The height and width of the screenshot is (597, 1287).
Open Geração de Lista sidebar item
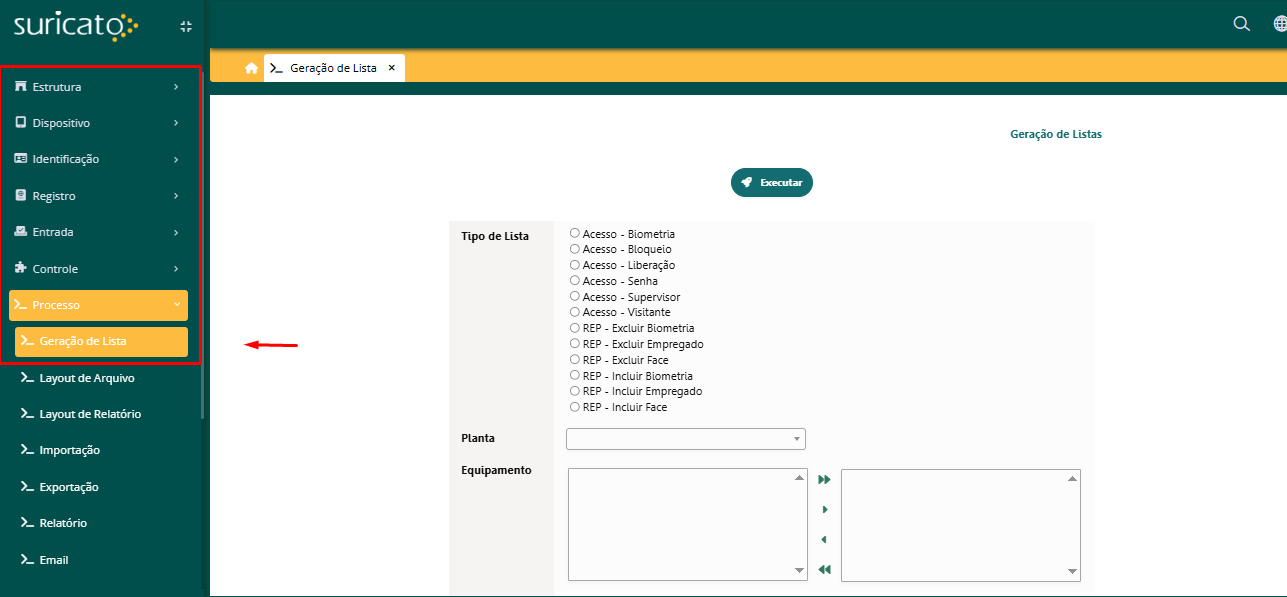[x=101, y=341]
